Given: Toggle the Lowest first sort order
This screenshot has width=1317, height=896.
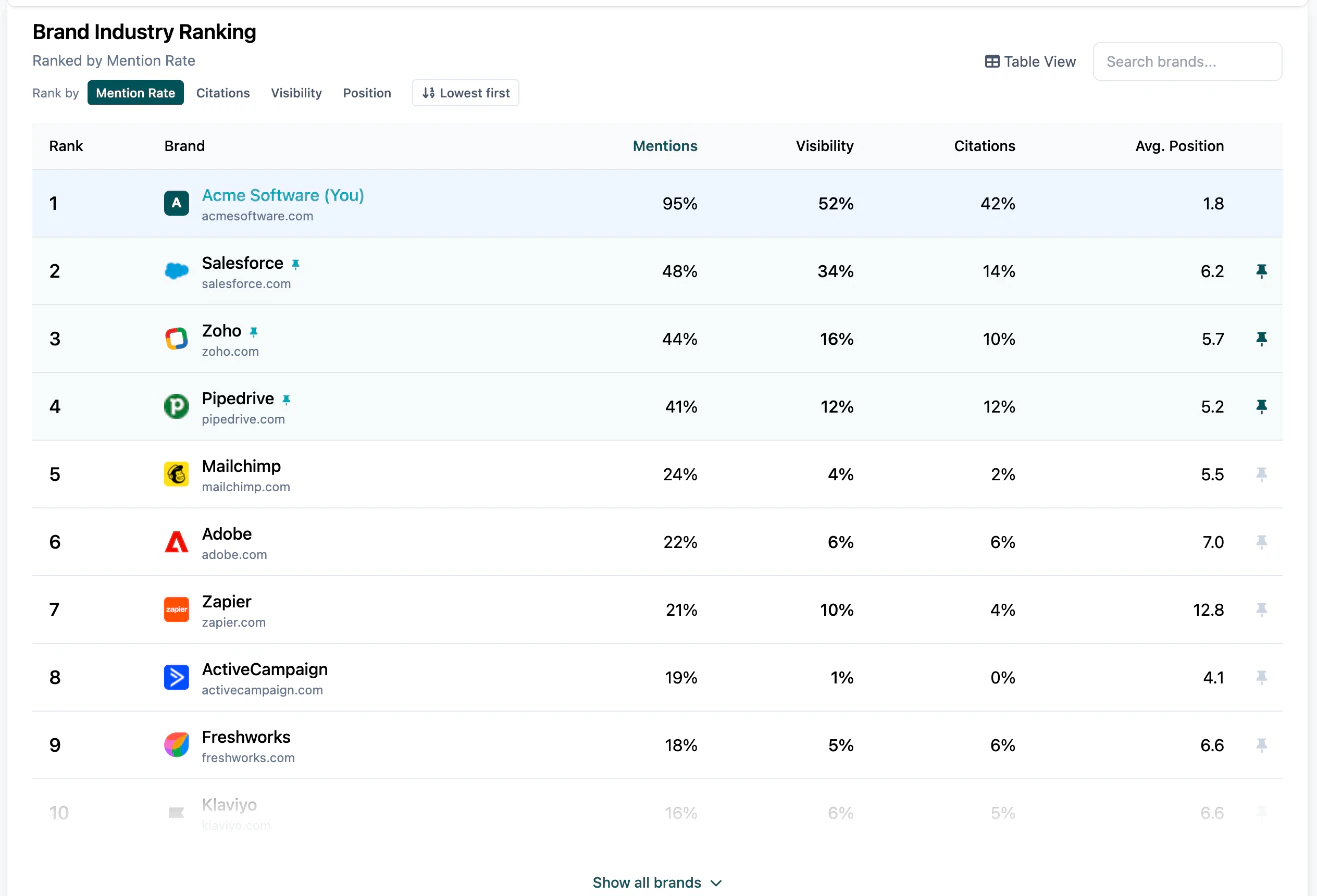Looking at the screenshot, I should tap(466, 93).
